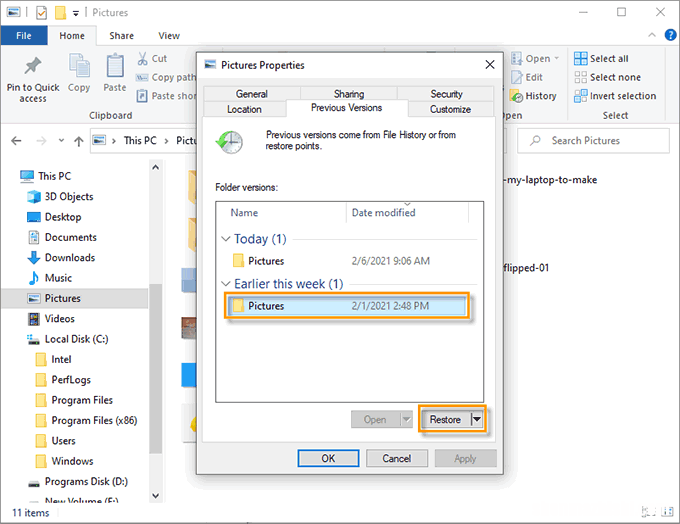Viewport: 680px width, 524px height.
Task: Open the Windows folder in tree
Action: pos(64,462)
